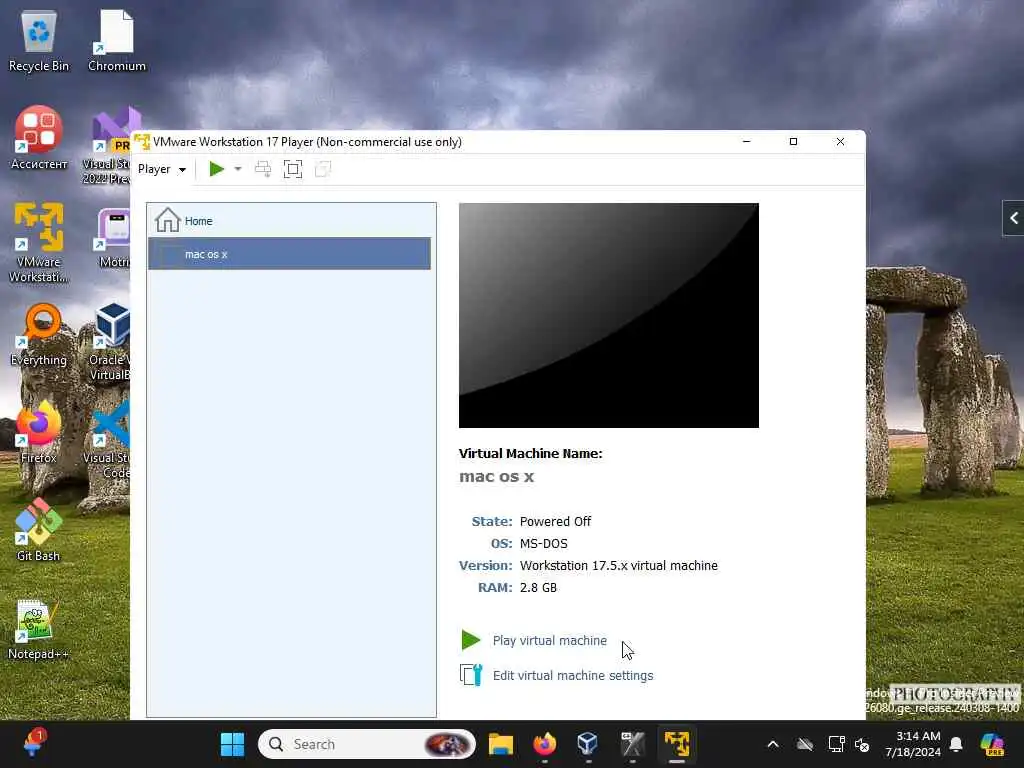Open the widgets icon with badge on taskbar
Screen dimensions: 1024x768
point(33,743)
